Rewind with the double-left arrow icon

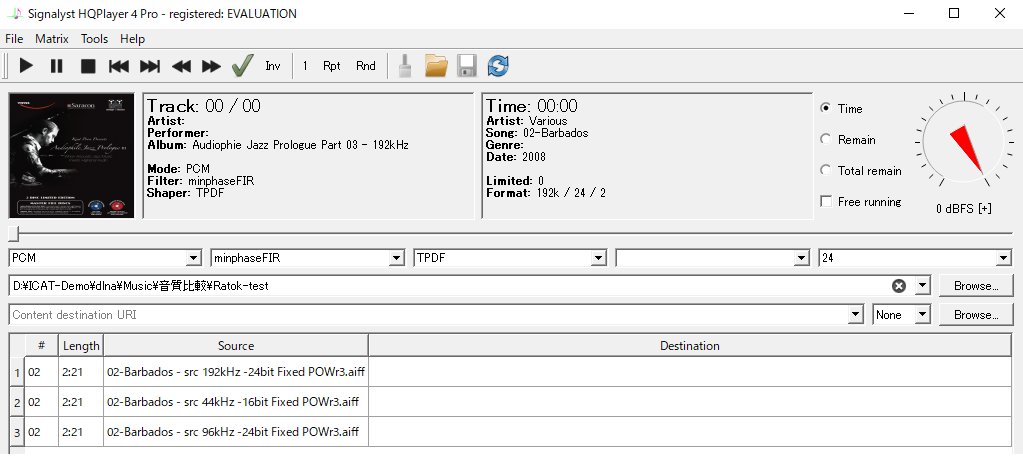(x=181, y=66)
